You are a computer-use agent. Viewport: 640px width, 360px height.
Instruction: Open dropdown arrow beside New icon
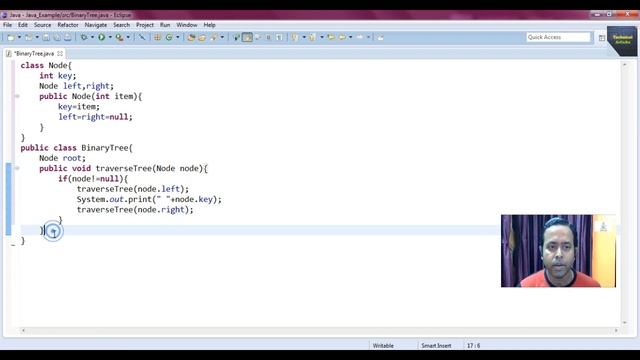(19, 37)
